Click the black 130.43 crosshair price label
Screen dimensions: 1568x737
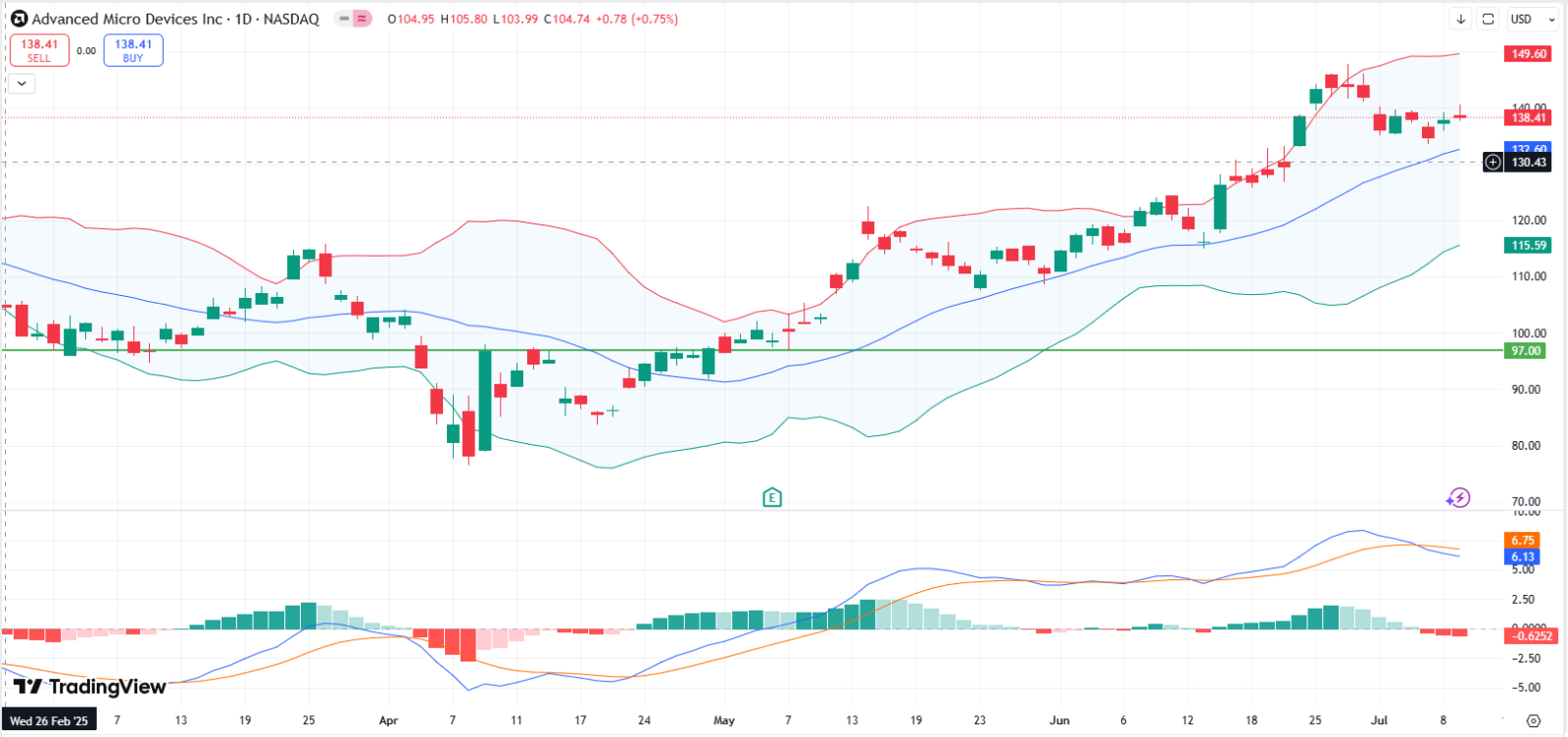[1528, 163]
